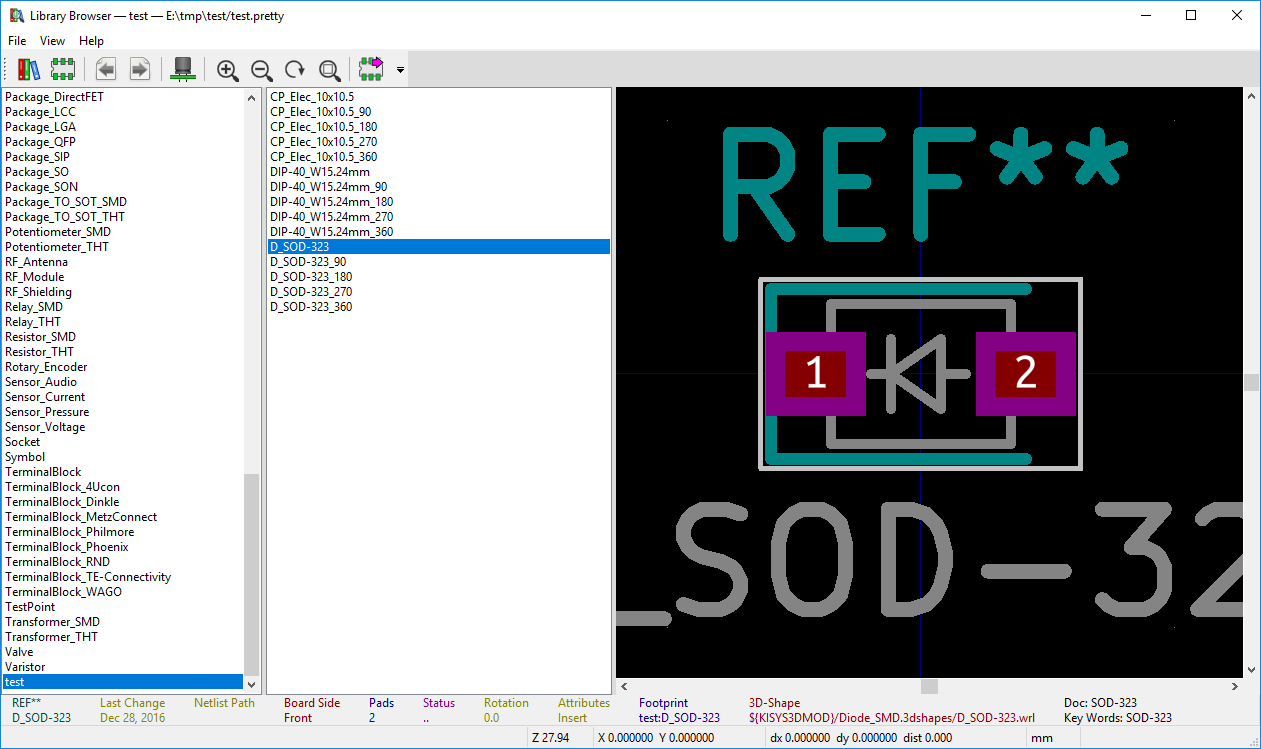The image size is (1261, 749).
Task: Redraw the view with the refresh icon
Action: point(295,69)
